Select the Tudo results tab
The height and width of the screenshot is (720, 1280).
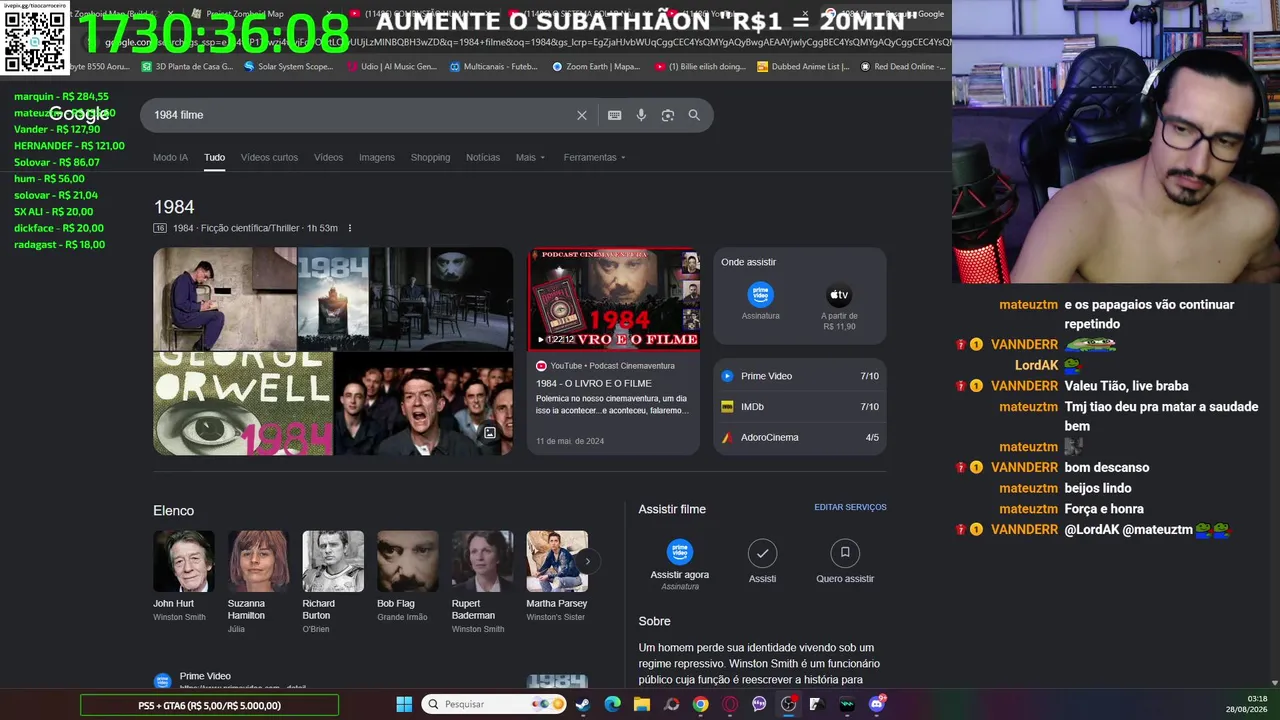coord(215,157)
